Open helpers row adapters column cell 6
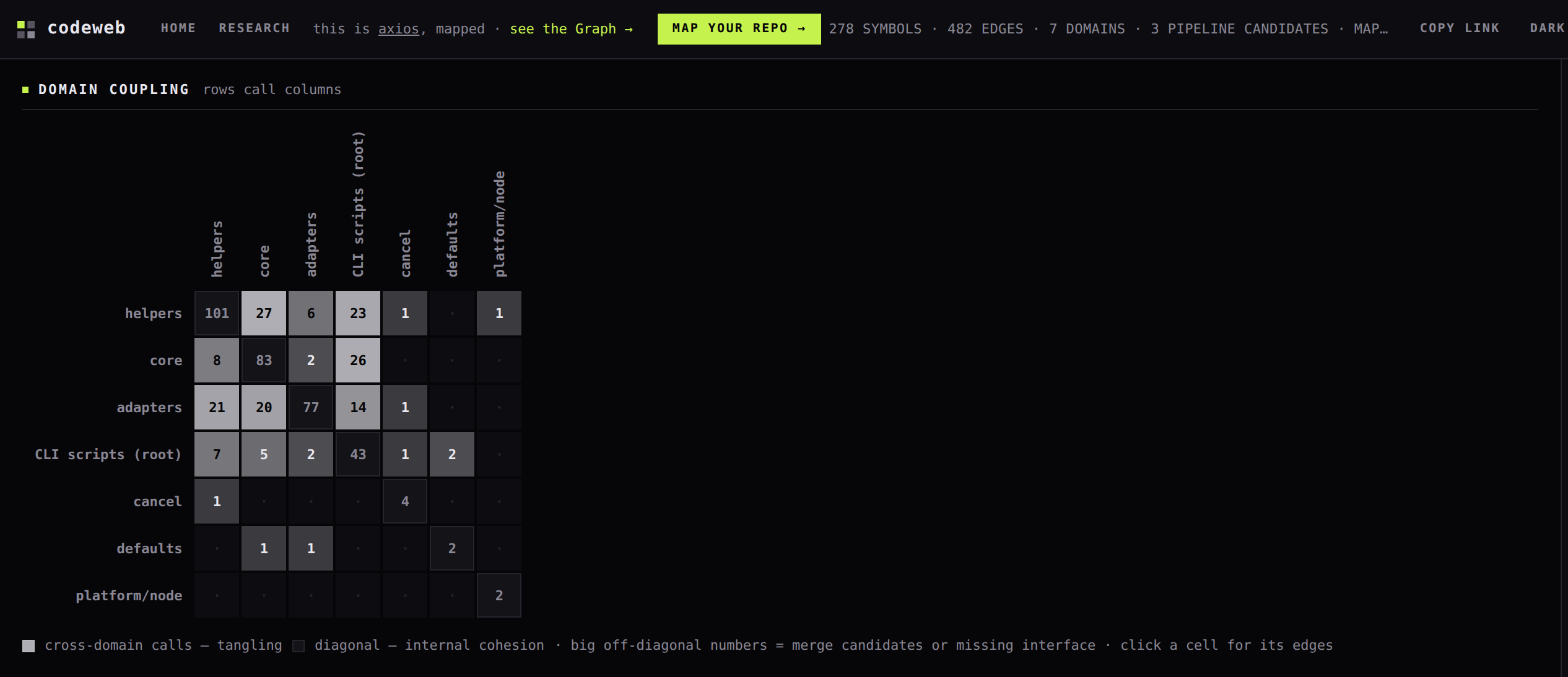Screen dimensions: 1568x677 click(311, 313)
